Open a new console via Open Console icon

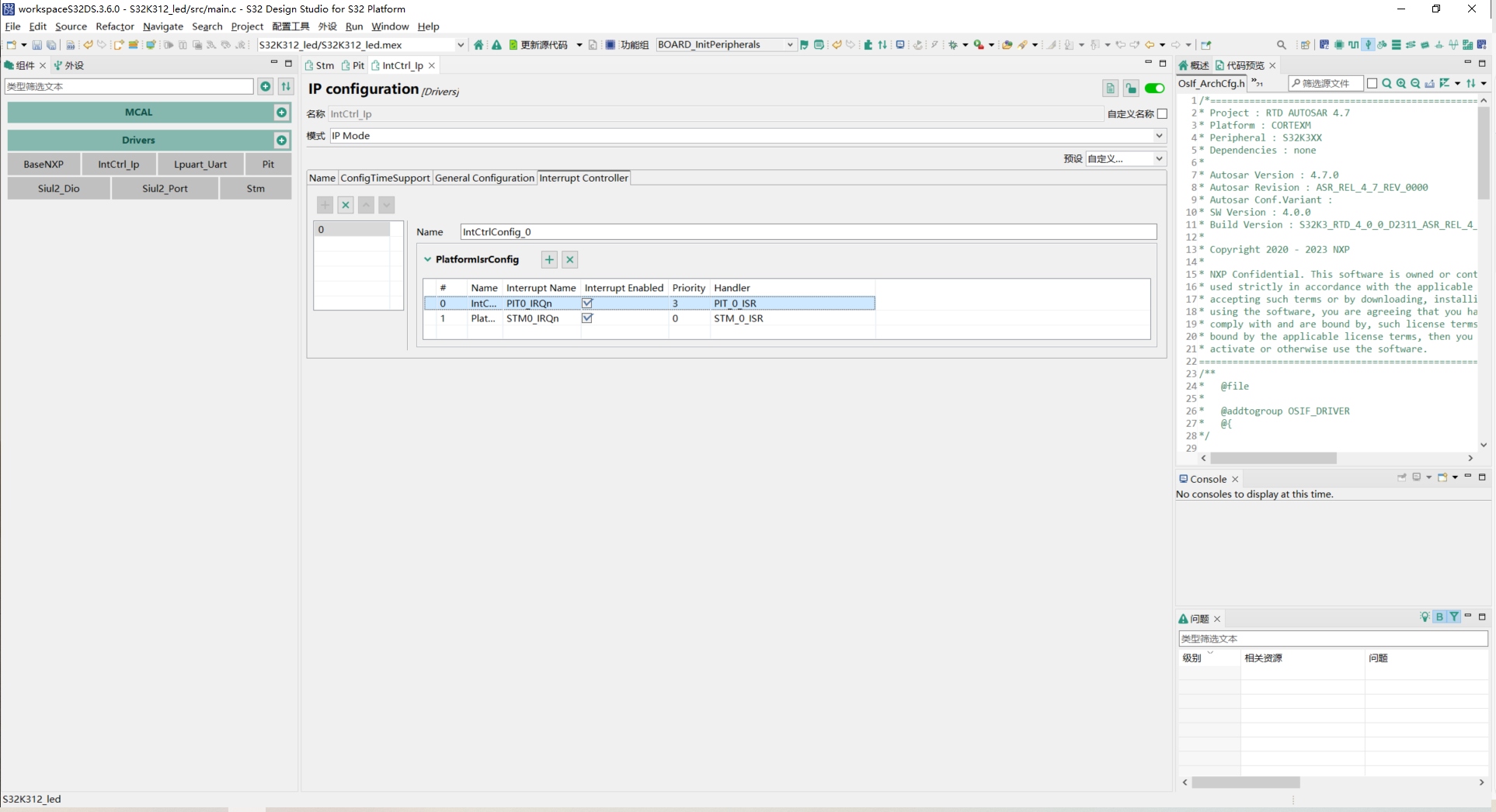click(1442, 478)
